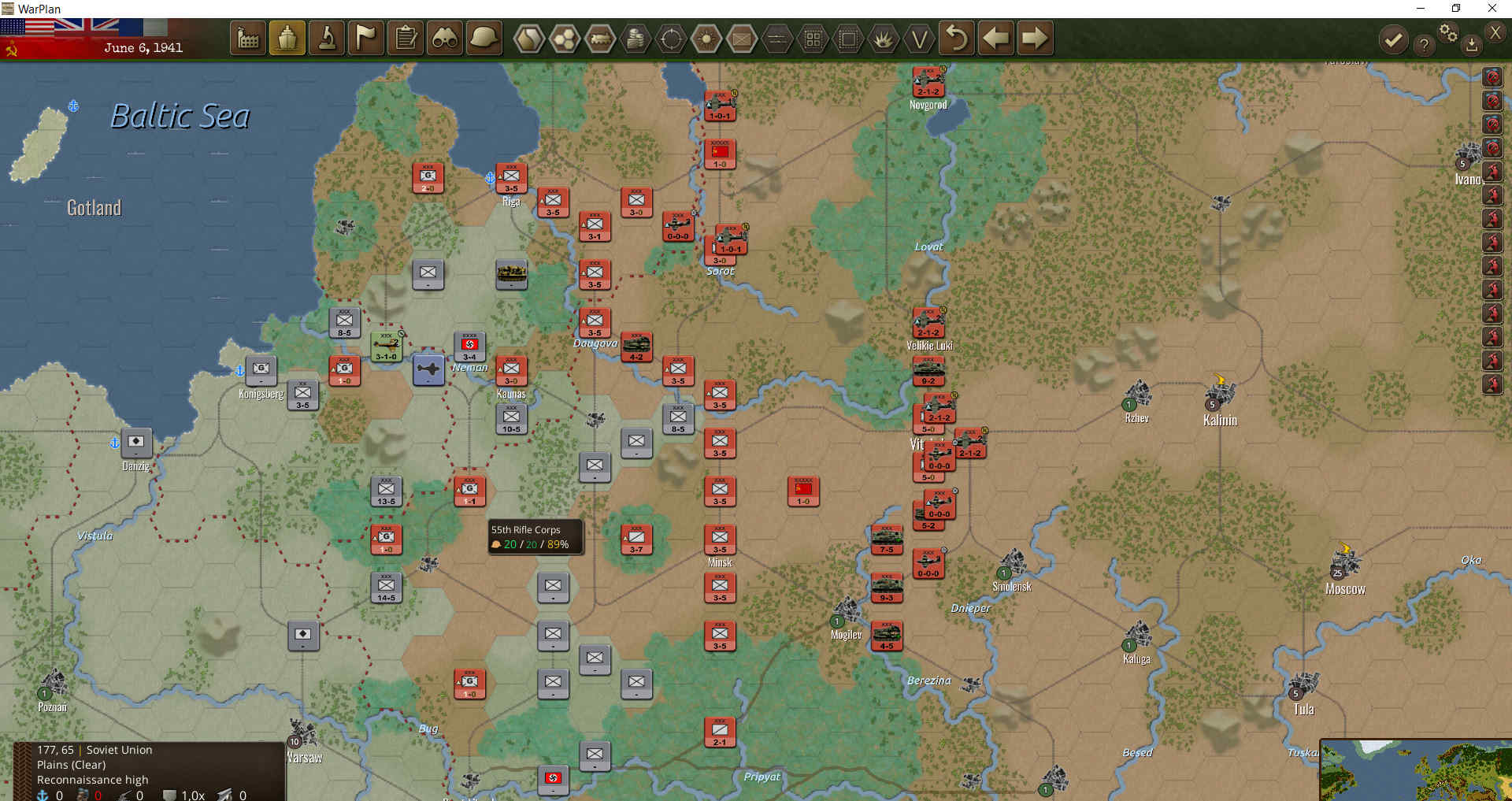
Task: Go to next unit with right arrow
Action: pos(1035,38)
